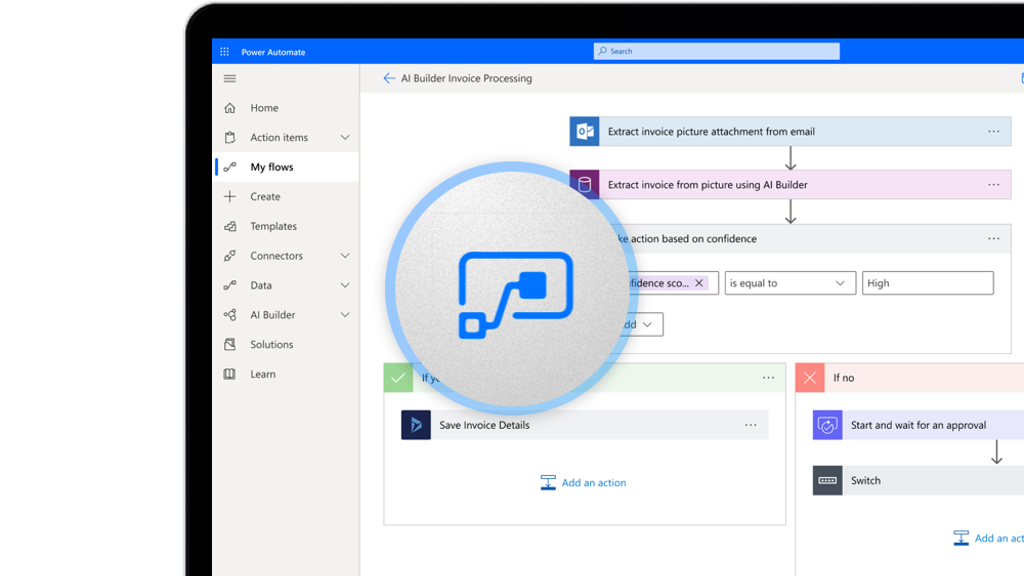This screenshot has width=1024, height=576.
Task: Click the connector icon beside Save Invoice Details
Action: pyautogui.click(x=415, y=425)
